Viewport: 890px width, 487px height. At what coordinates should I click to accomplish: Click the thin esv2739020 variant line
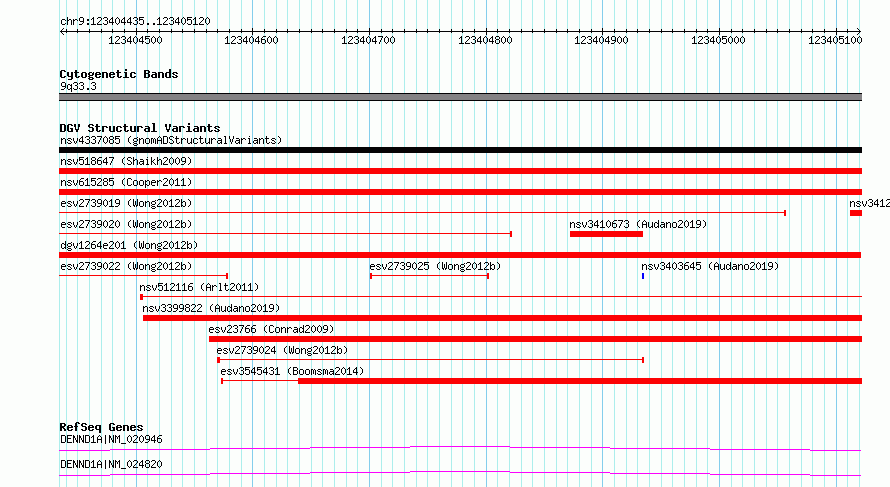pos(286,234)
